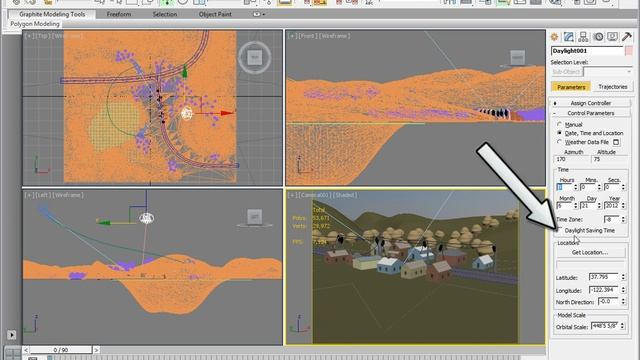Image resolution: width=640 pixels, height=360 pixels.
Task: Select the daylight head in Left viewport
Action: pos(147,218)
